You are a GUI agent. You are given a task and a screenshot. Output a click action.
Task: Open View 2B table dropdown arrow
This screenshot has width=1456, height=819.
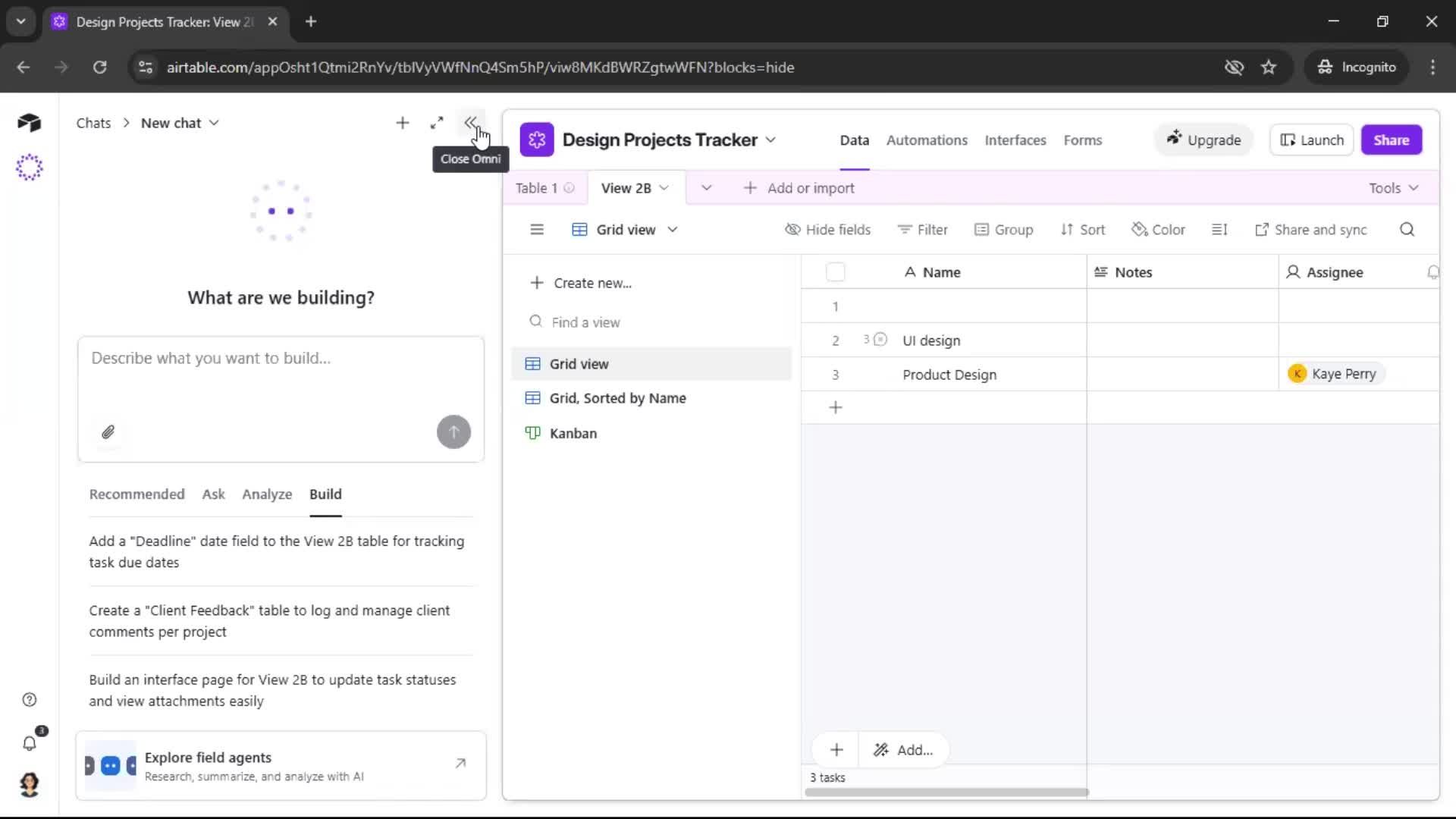coord(664,188)
